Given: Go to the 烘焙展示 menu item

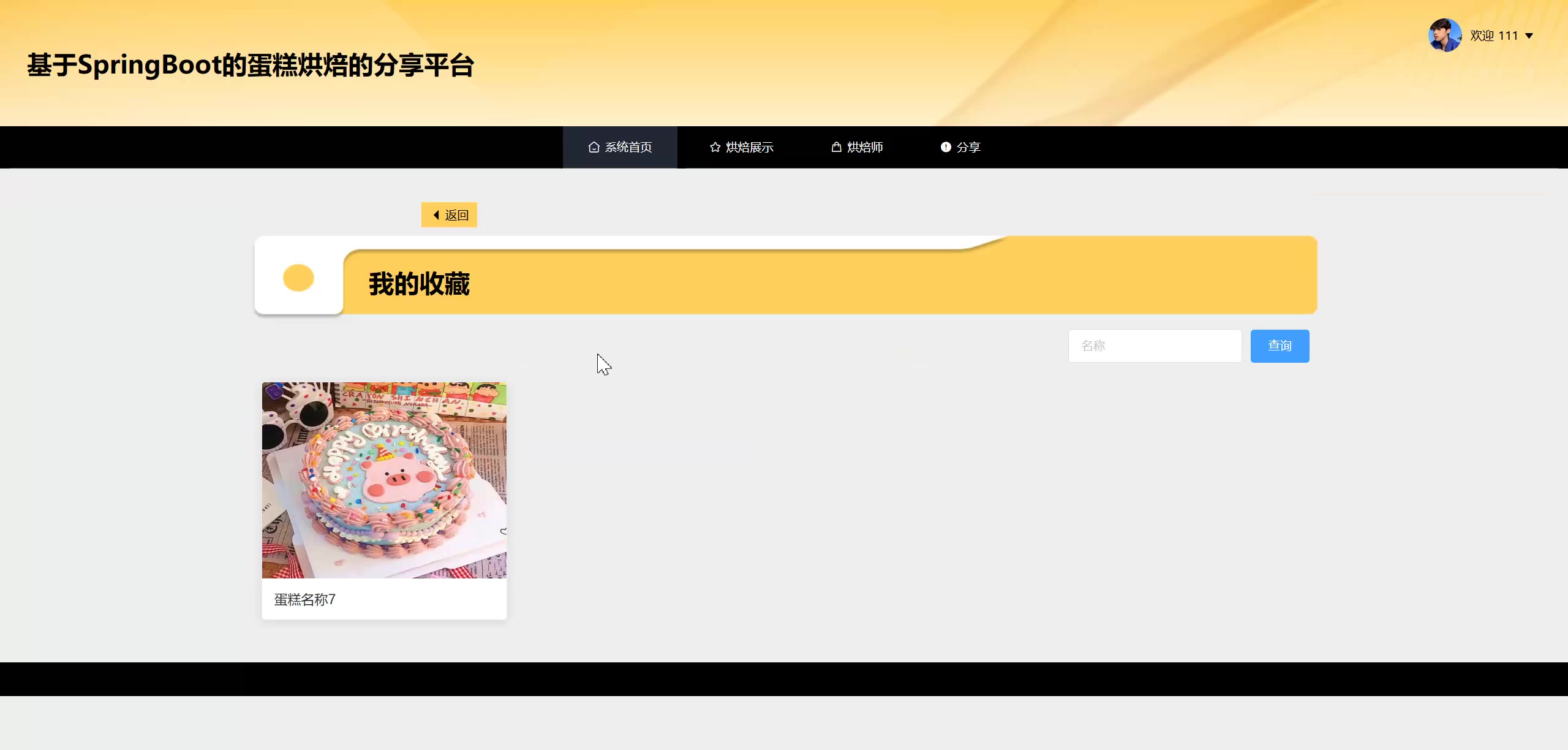Looking at the screenshot, I should point(749,147).
